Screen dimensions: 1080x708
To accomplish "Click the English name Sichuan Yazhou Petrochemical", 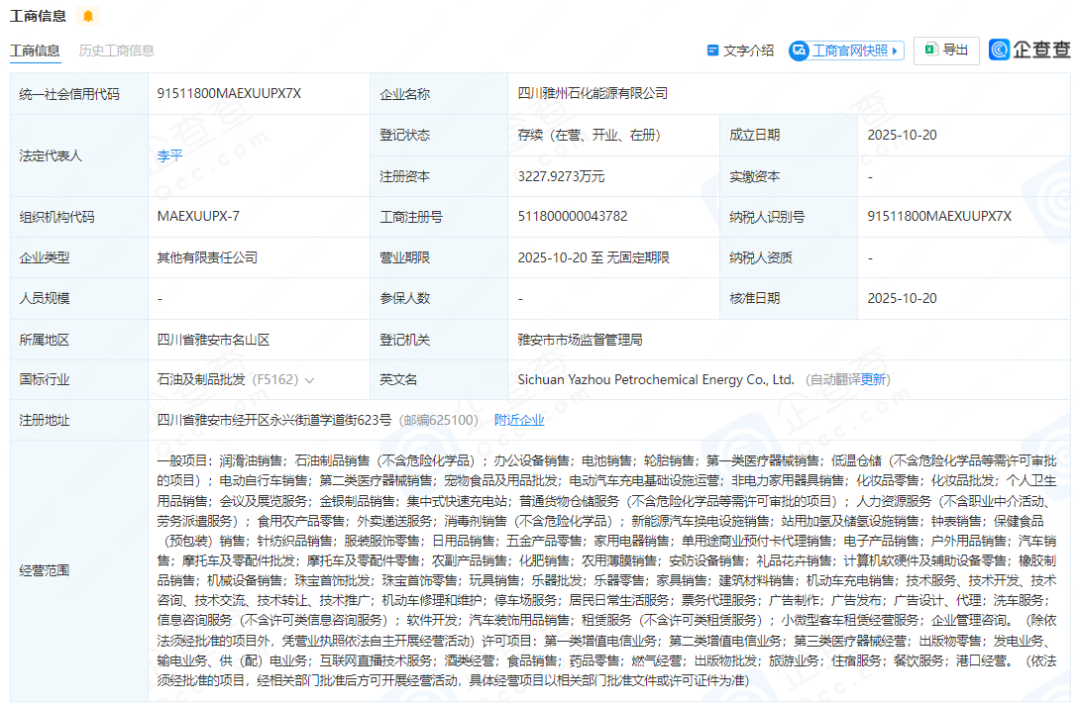I will pos(655,380).
